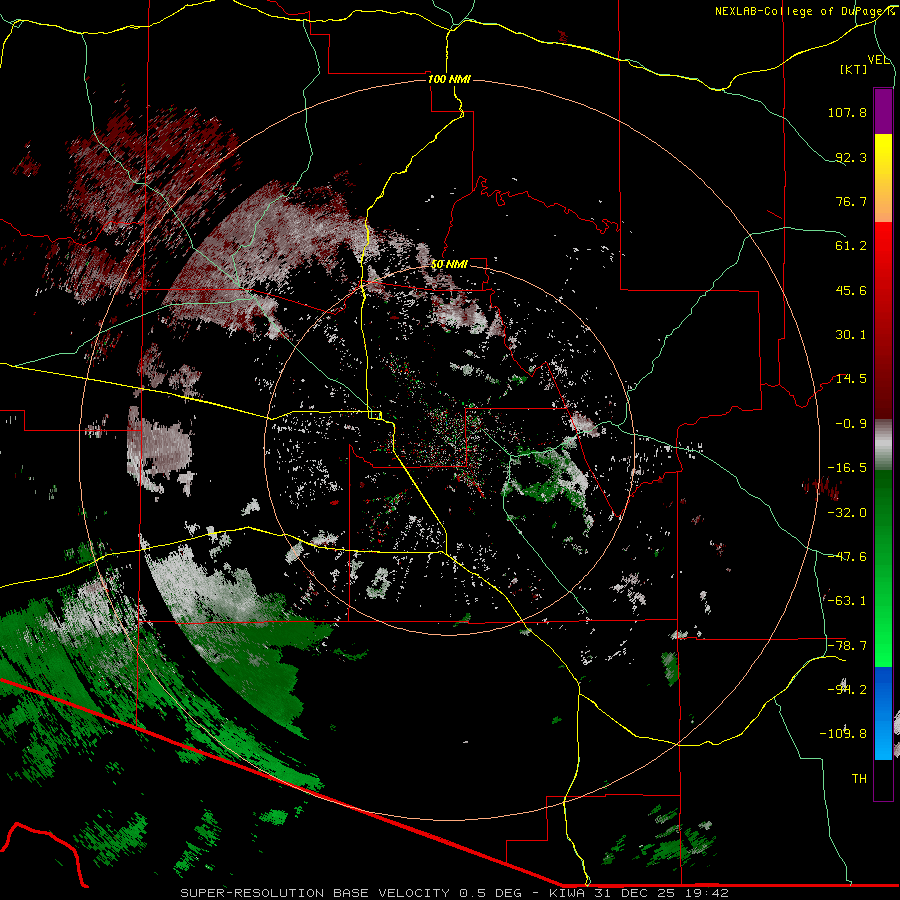Image resolution: width=900 pixels, height=900 pixels.
Task: Click the TH label under the scale
Action: click(x=859, y=779)
